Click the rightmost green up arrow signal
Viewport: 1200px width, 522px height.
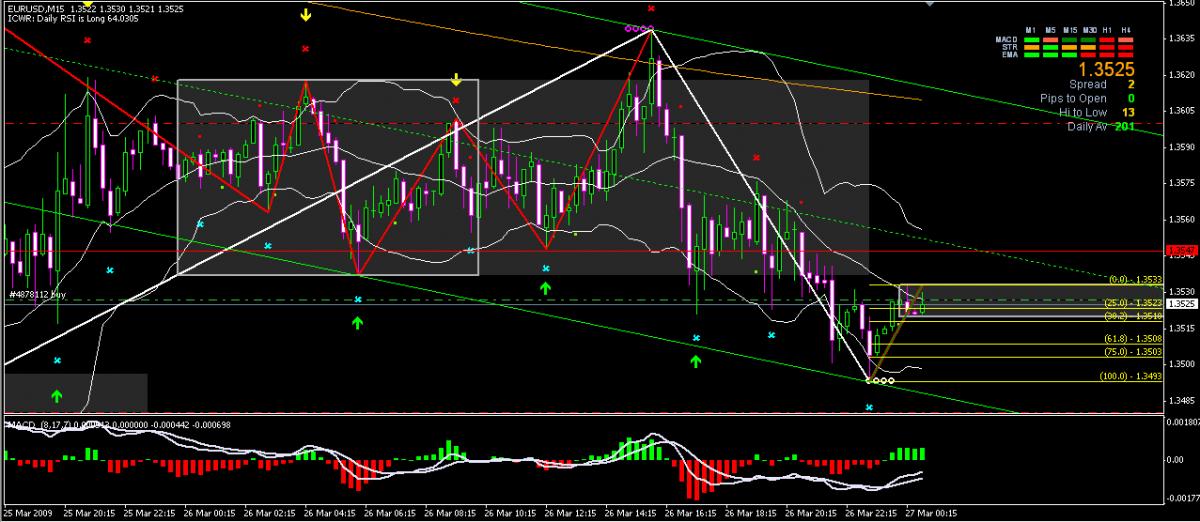(x=696, y=359)
